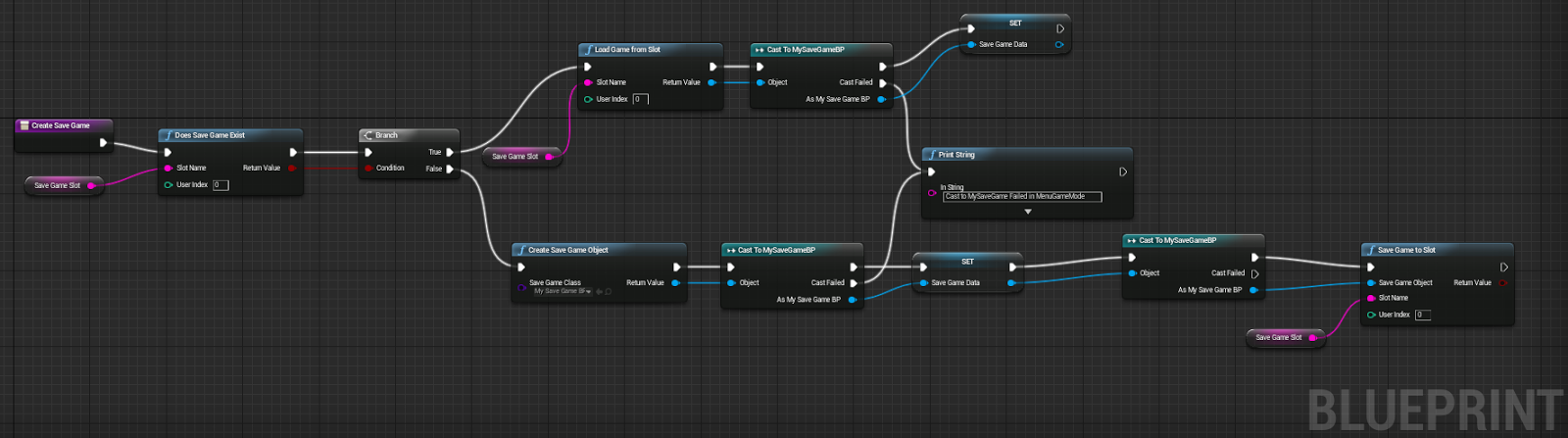
Task: Click Save Game to Slot exec input pin
Action: [1371, 267]
